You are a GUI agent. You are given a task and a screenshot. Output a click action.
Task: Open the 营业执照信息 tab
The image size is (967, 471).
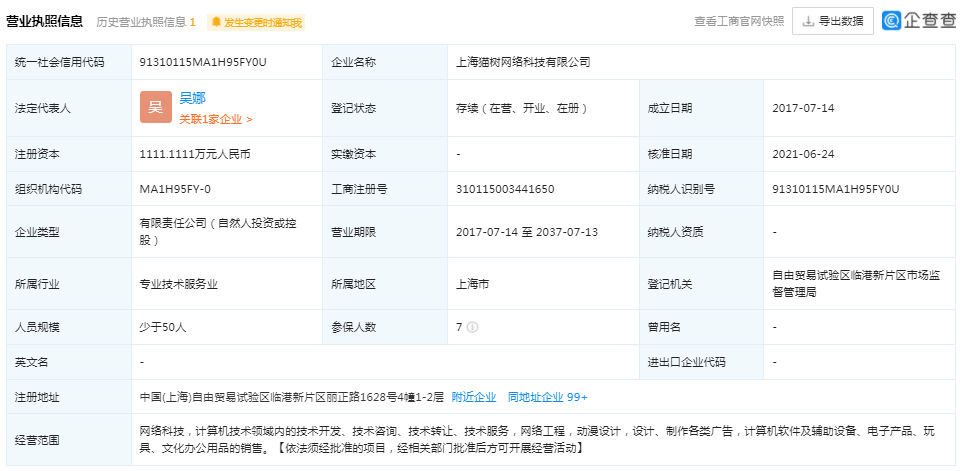point(44,22)
